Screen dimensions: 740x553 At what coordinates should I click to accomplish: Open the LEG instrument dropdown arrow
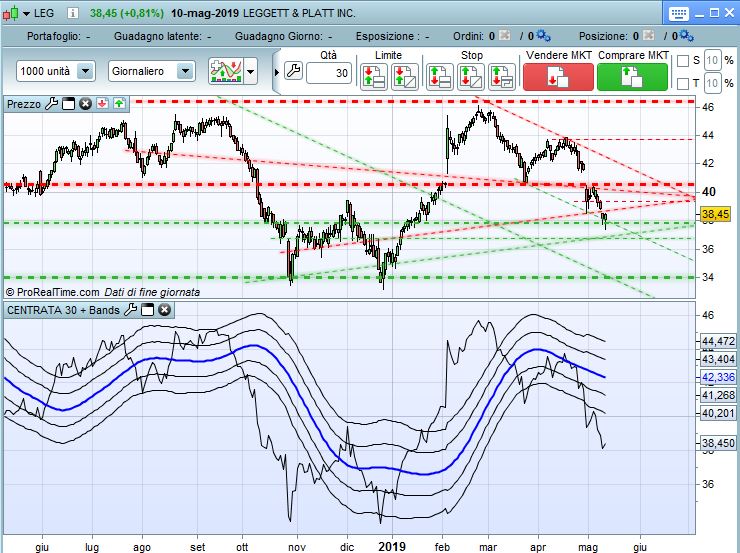point(26,14)
